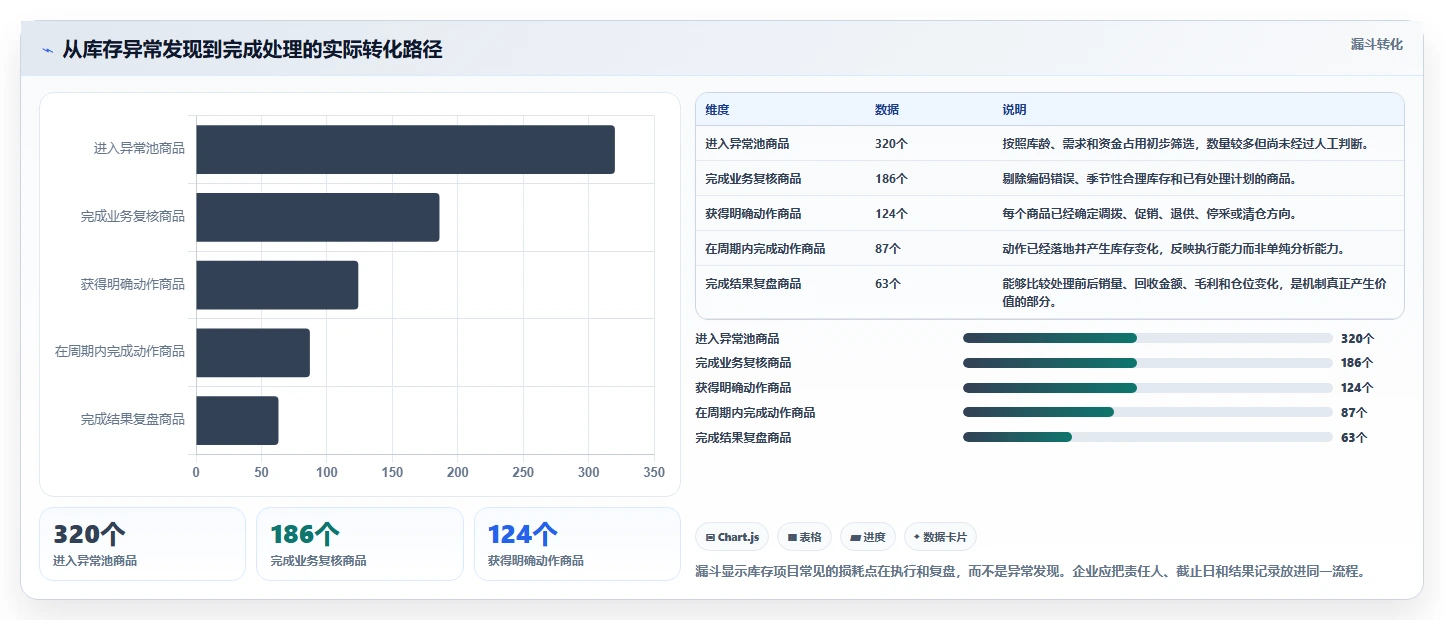Click description starting 每个商品已经确定调拨
This screenshot has height=620, width=1444.
(x=1149, y=214)
